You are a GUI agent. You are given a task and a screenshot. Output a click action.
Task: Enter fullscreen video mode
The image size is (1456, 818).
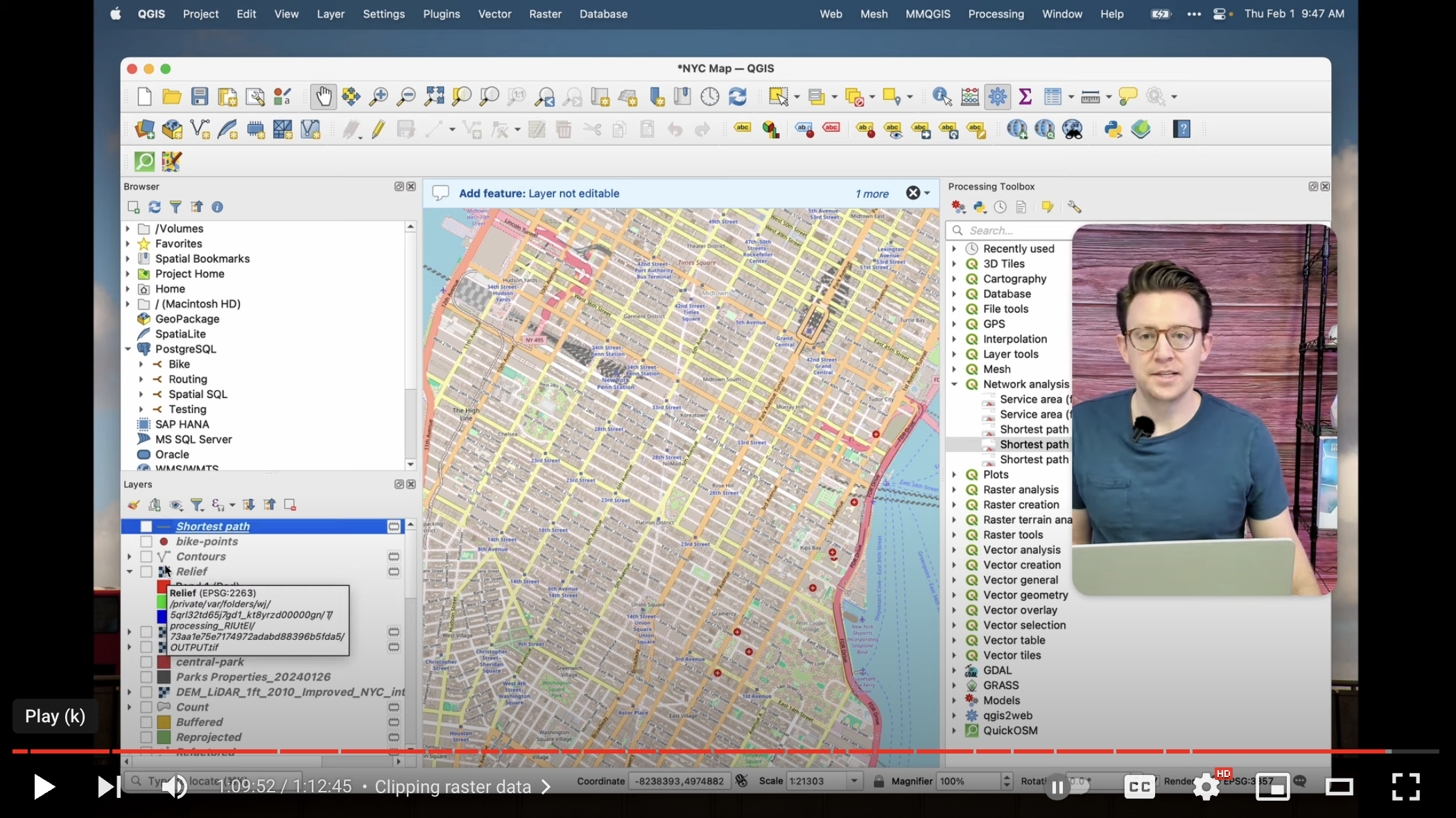(1406, 787)
